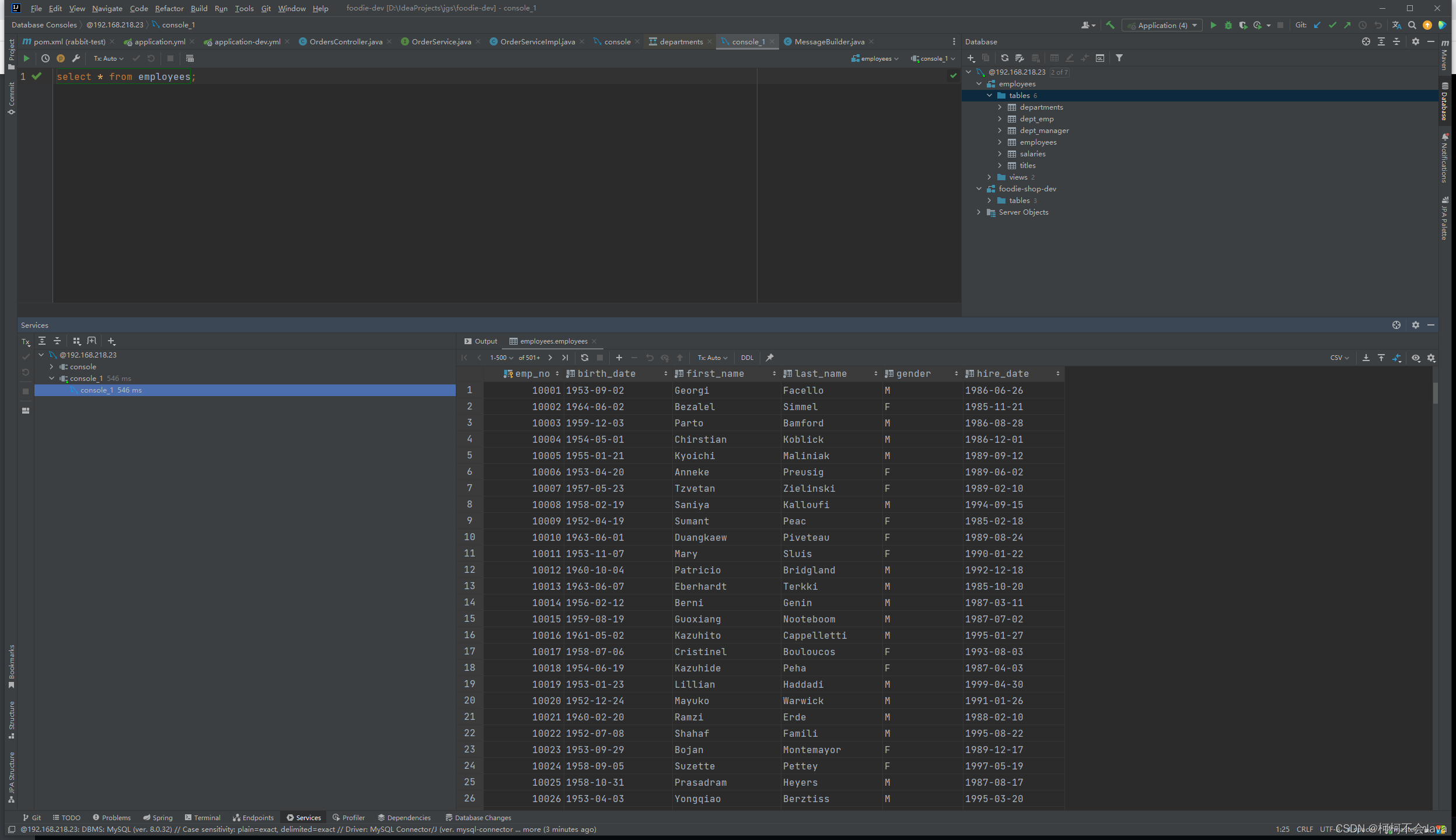This screenshot has width=1456, height=840.
Task: Go to the next result page
Action: coord(550,358)
